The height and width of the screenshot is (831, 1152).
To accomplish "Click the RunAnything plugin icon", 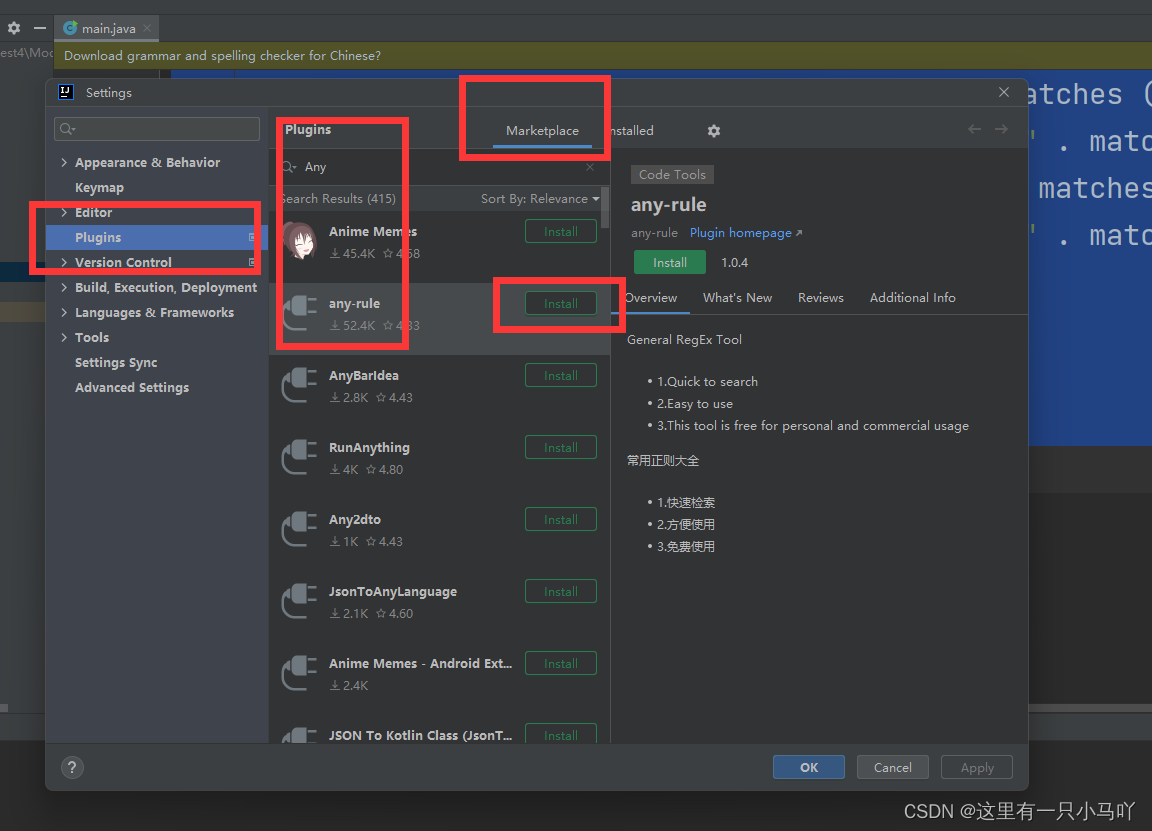I will [300, 457].
